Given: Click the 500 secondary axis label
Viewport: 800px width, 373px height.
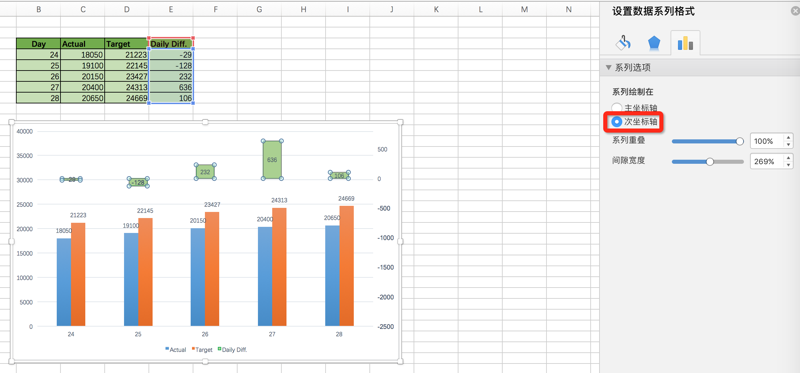Looking at the screenshot, I should pos(382,150).
